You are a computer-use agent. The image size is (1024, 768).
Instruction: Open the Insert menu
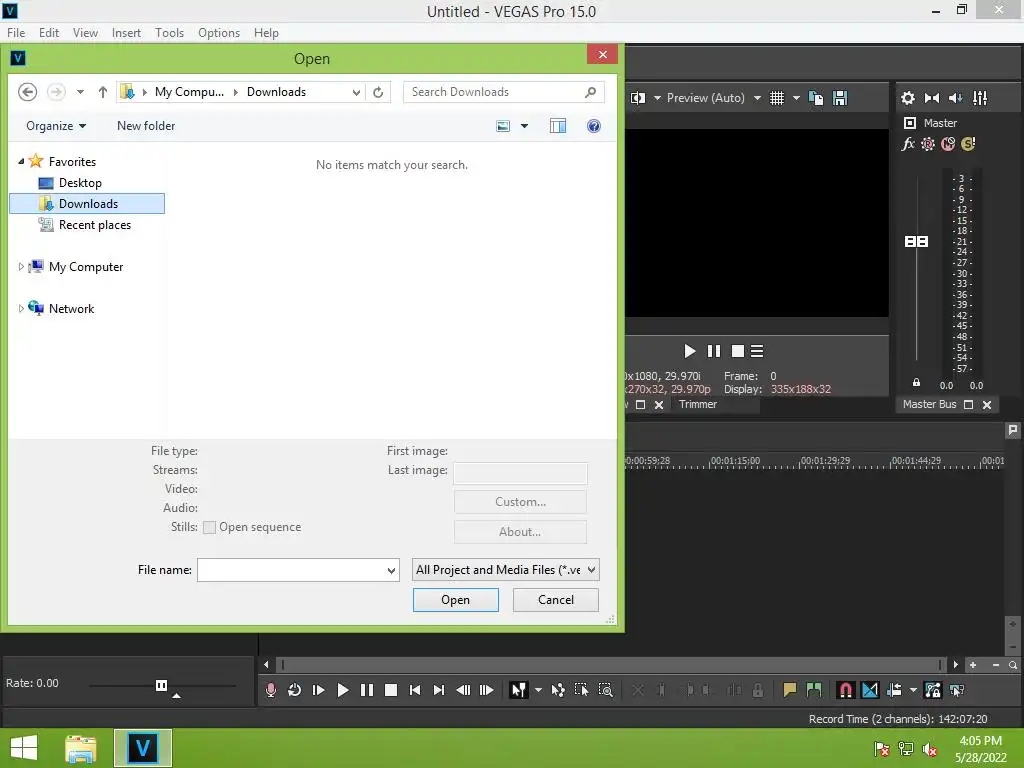pyautogui.click(x=126, y=33)
